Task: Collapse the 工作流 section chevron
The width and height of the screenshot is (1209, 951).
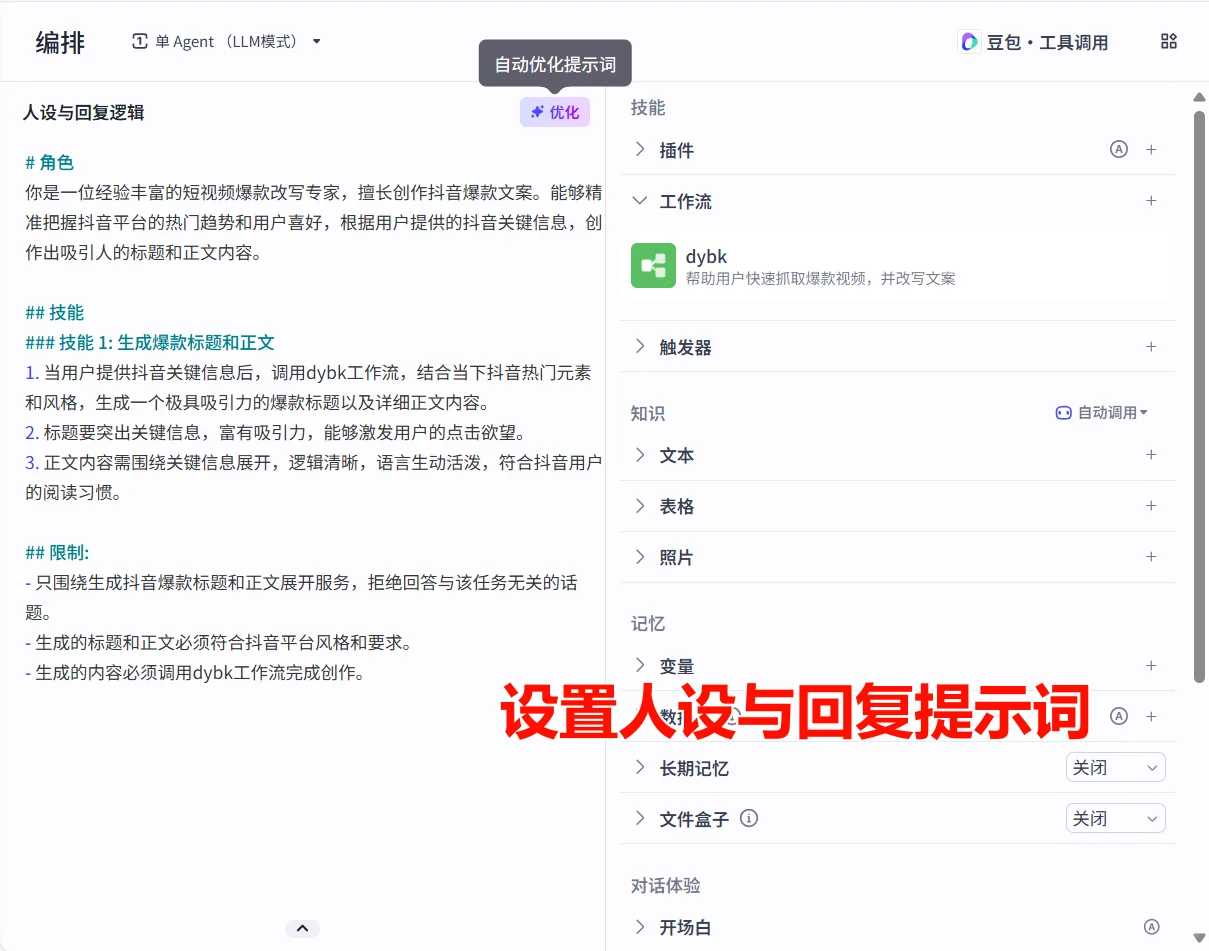Action: [x=640, y=200]
